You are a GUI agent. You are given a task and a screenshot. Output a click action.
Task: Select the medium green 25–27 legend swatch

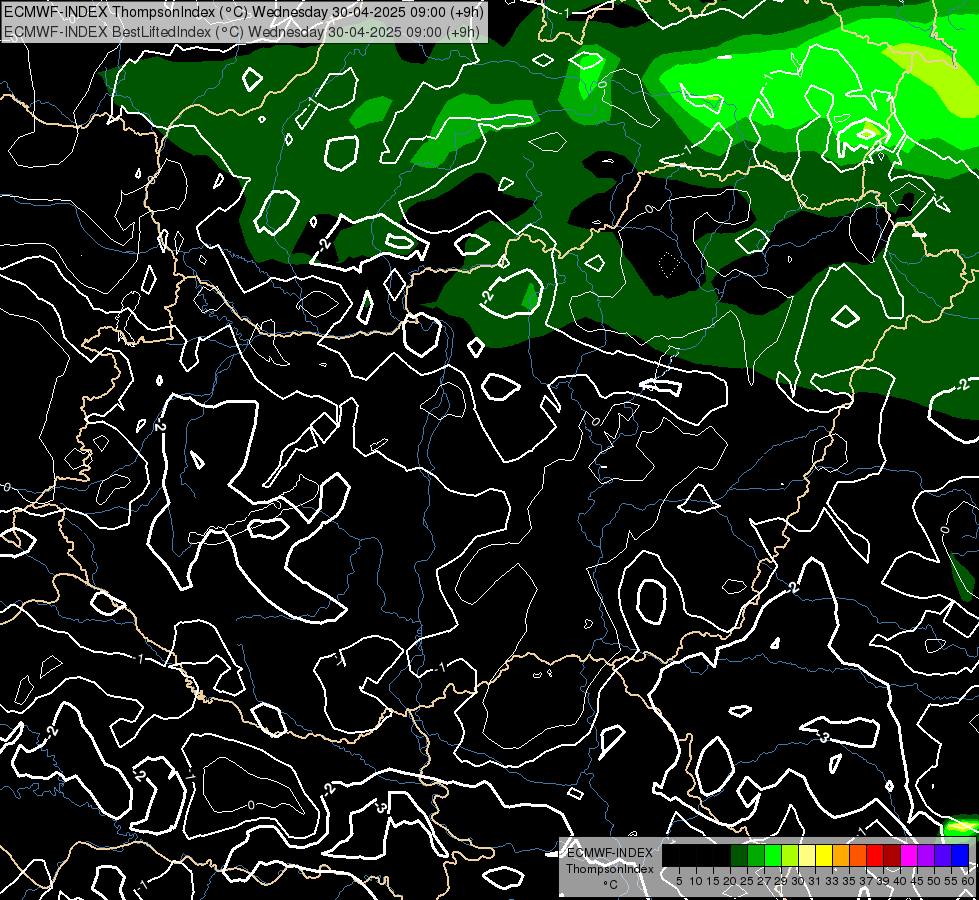coord(756,855)
